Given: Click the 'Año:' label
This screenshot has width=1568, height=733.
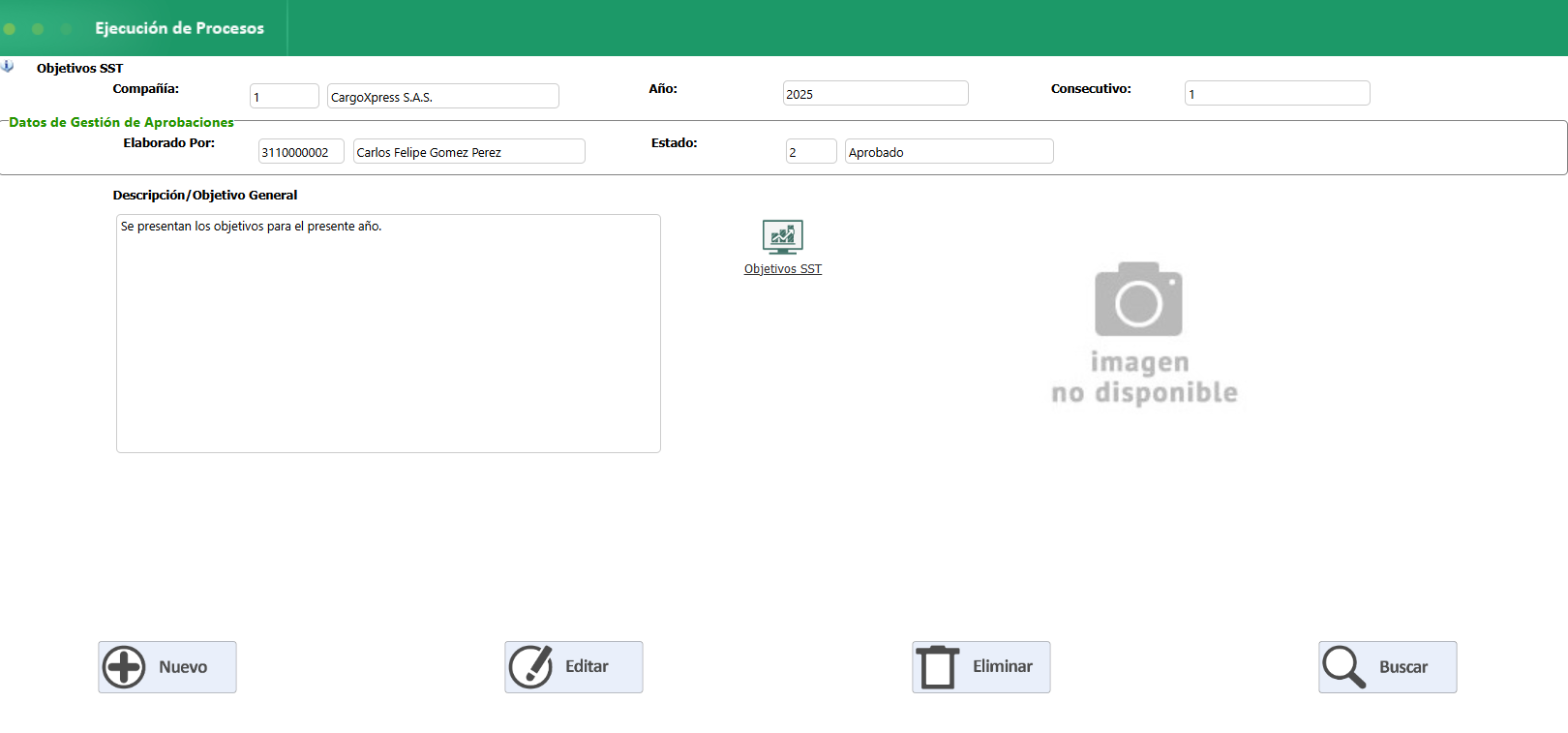Looking at the screenshot, I should (x=663, y=89).
